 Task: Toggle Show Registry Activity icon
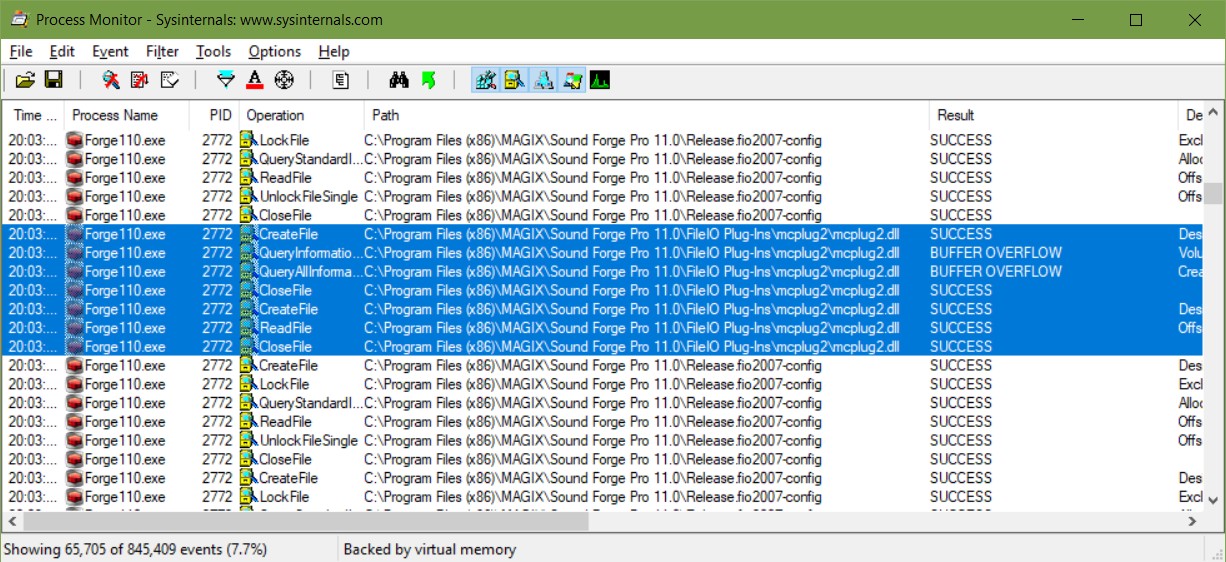pyautogui.click(x=486, y=80)
